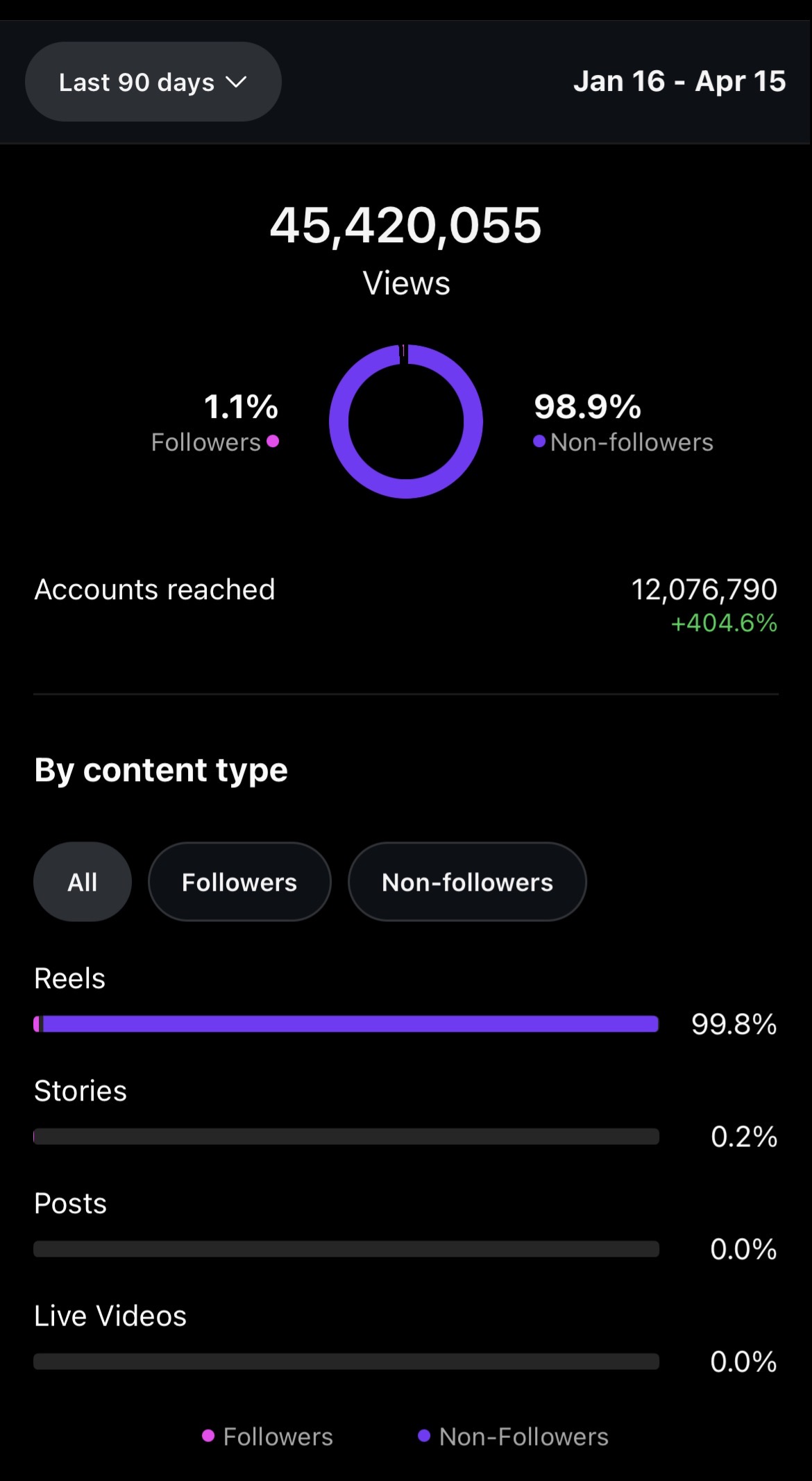Screen dimensions: 812x1481
Task: Click the green +404.6% change indicator
Action: 724,623
